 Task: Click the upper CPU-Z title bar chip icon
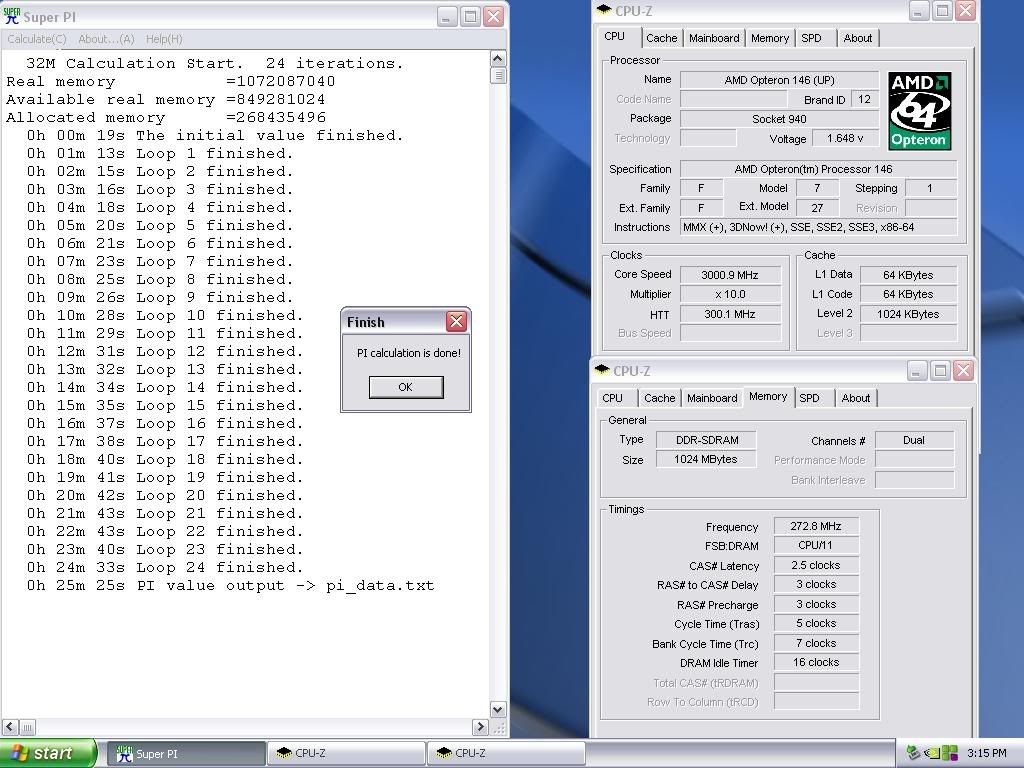click(x=603, y=11)
